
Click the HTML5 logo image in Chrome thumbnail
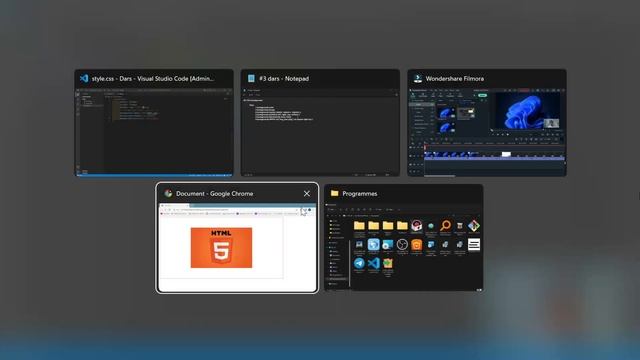(221, 248)
